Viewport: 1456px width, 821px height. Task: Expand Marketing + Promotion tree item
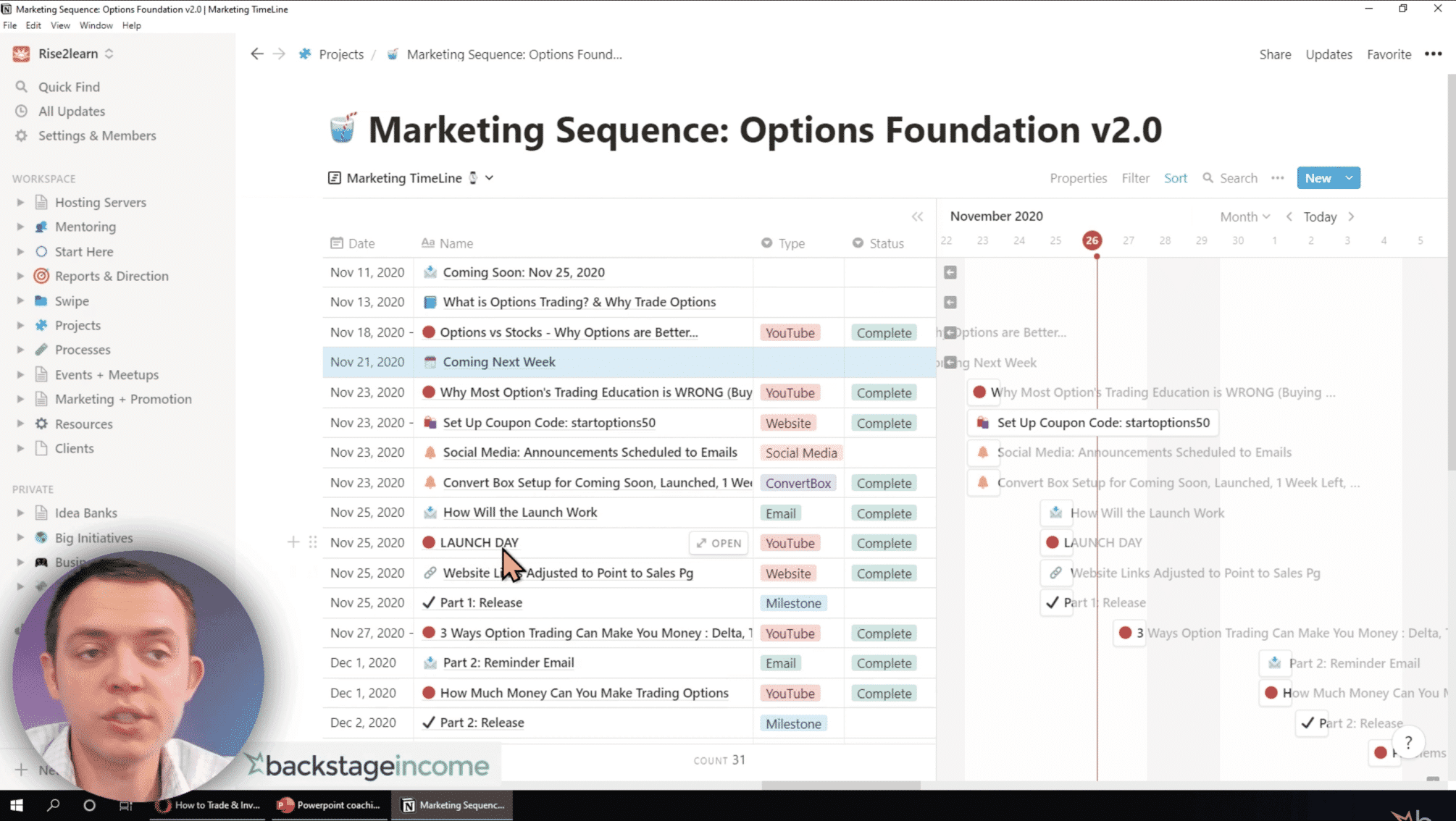[x=20, y=399]
